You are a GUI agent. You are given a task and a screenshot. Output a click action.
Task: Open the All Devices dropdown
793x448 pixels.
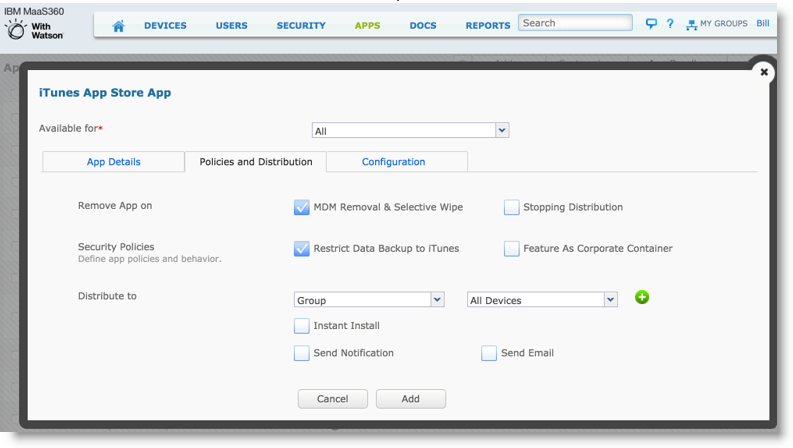(542, 300)
